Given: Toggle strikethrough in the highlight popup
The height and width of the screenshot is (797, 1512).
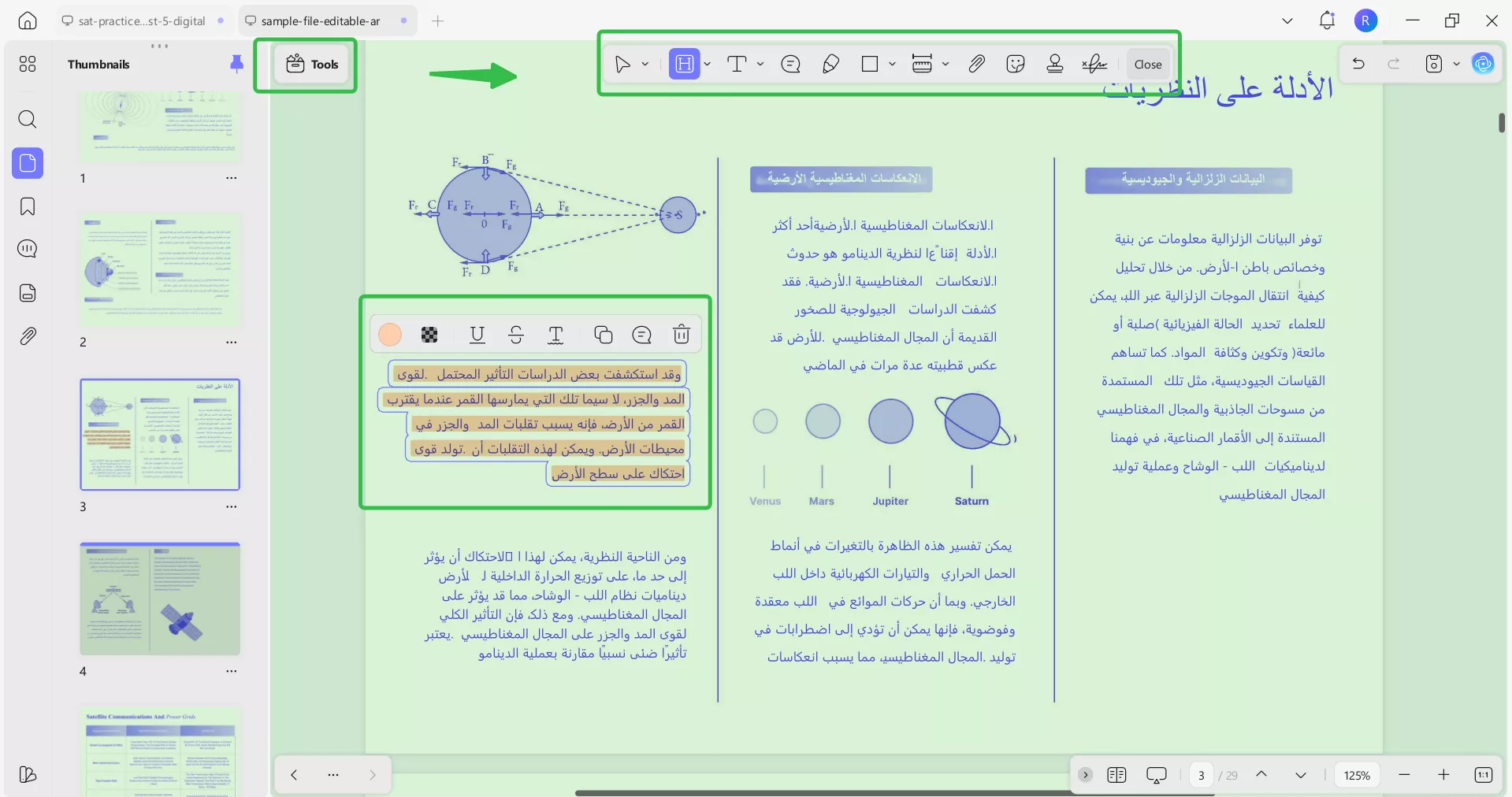Looking at the screenshot, I should (x=516, y=334).
